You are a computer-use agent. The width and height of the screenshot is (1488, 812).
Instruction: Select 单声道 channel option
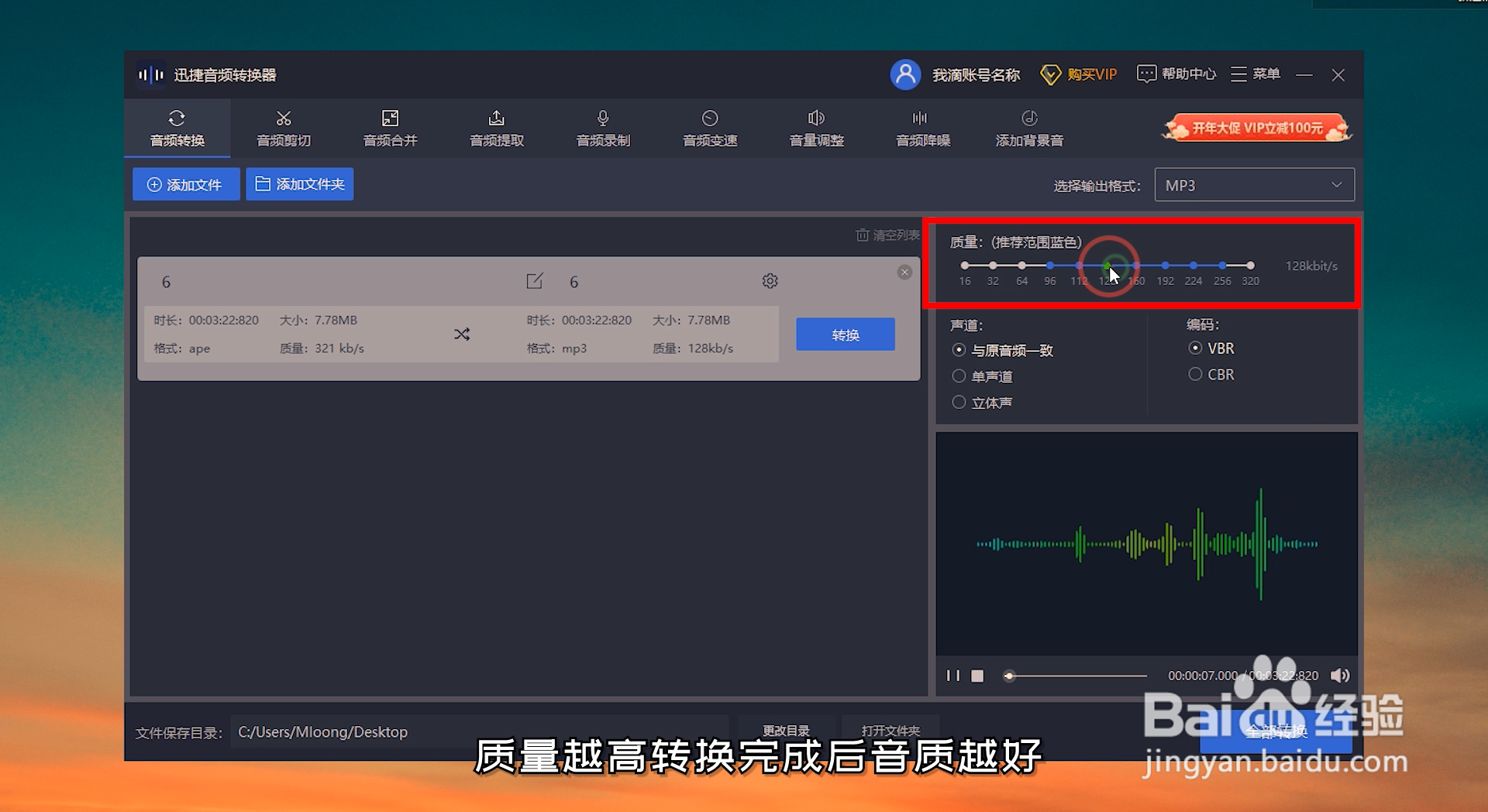point(959,376)
